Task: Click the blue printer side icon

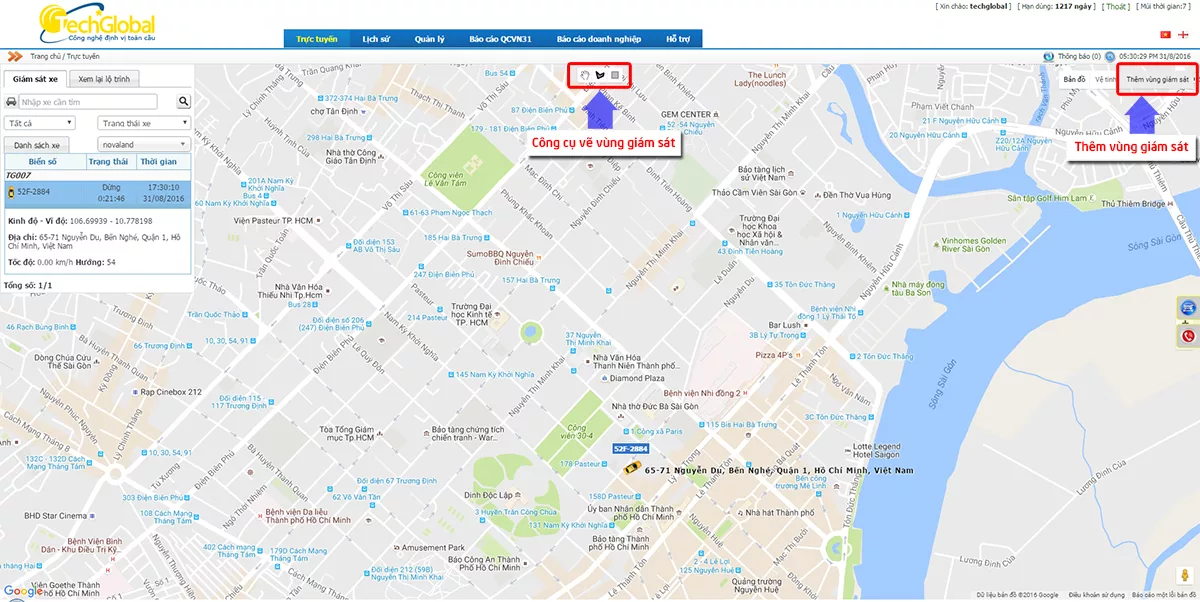Action: [1188, 308]
